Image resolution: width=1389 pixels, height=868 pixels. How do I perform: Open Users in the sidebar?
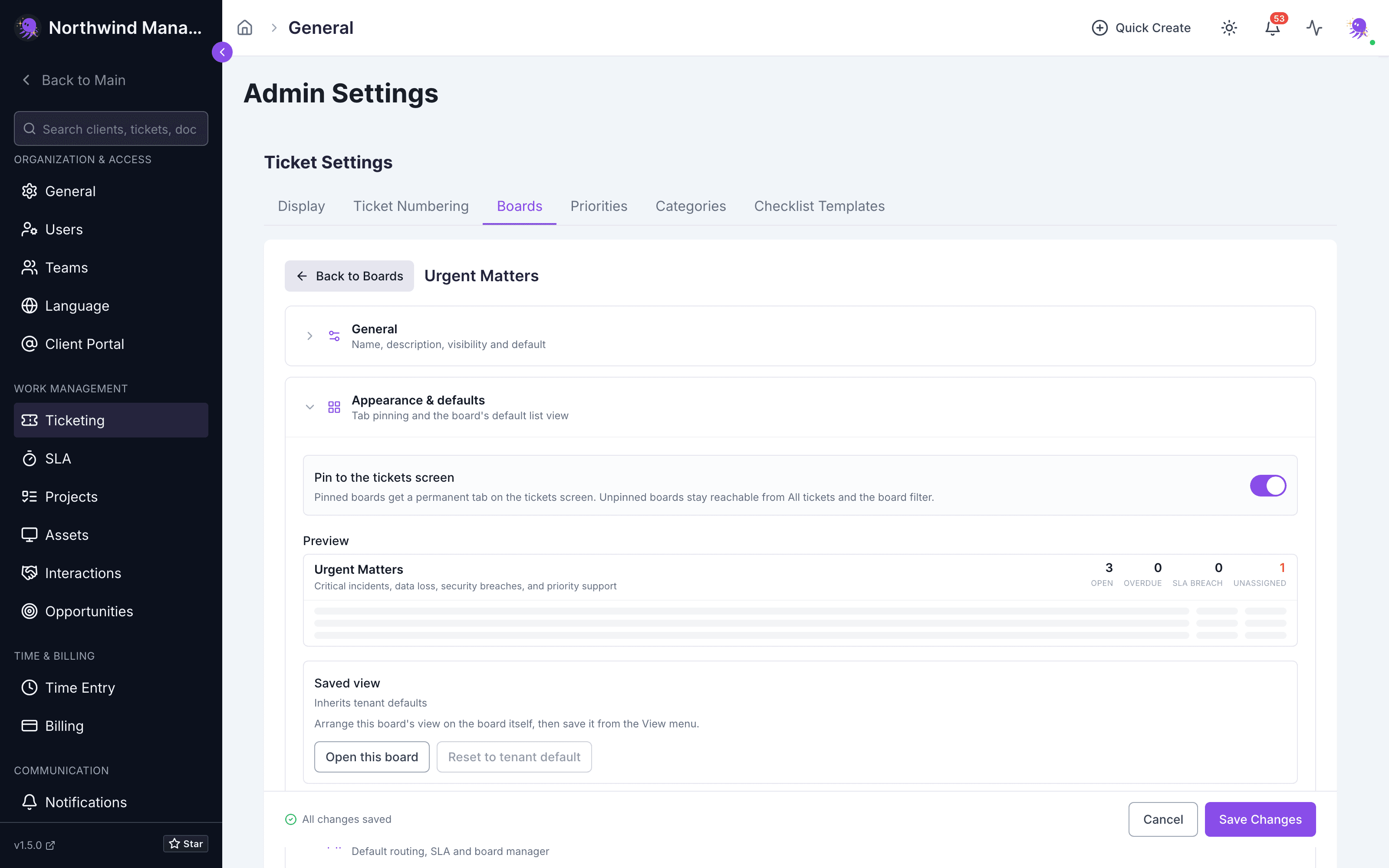tap(111, 229)
